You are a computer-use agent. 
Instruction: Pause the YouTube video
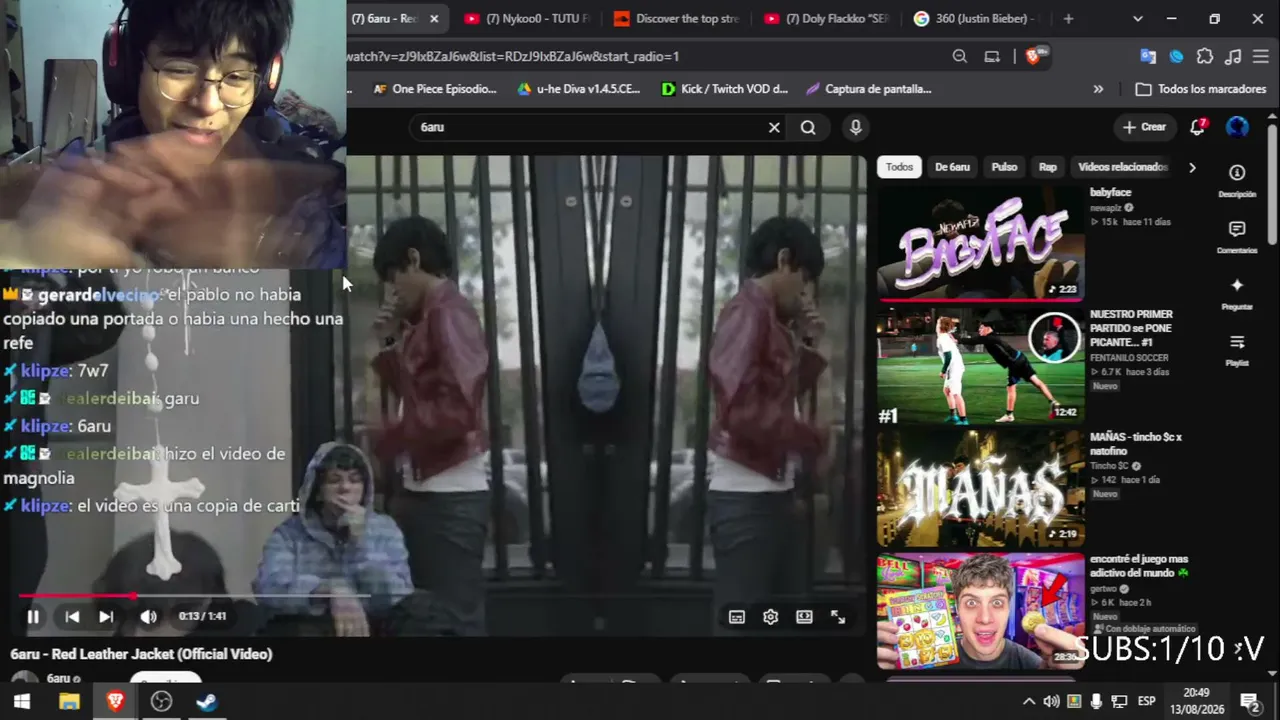[x=33, y=617]
